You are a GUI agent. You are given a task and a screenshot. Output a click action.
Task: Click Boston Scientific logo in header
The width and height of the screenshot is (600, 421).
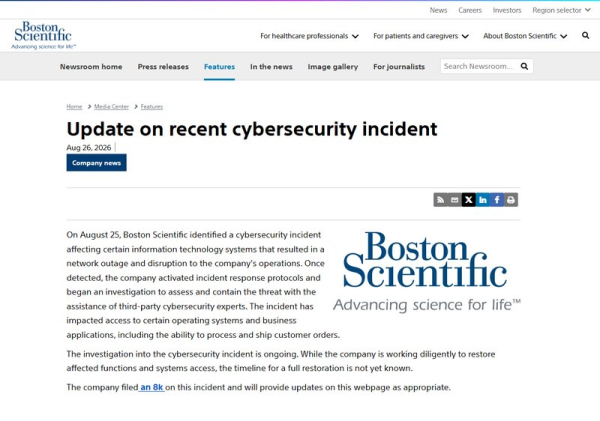[43, 35]
